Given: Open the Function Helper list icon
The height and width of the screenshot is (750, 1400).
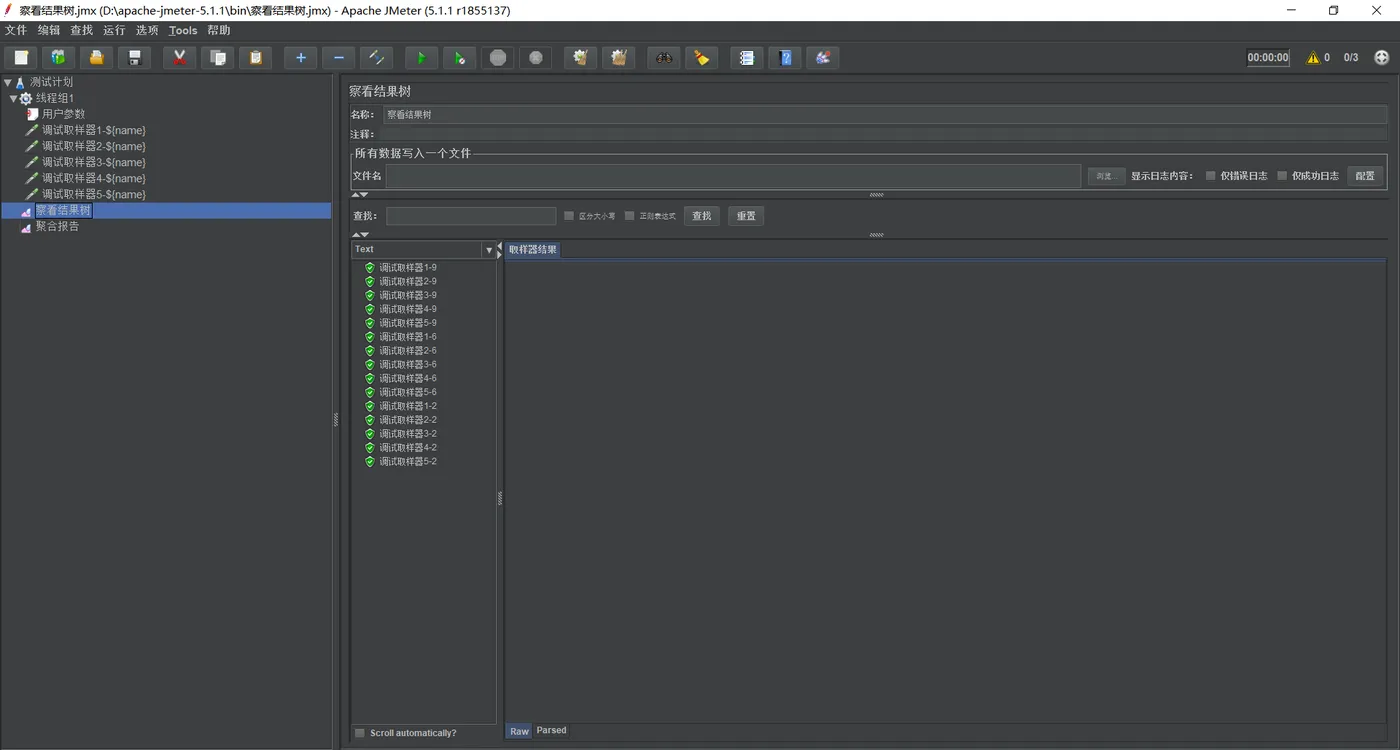Looking at the screenshot, I should click(746, 58).
